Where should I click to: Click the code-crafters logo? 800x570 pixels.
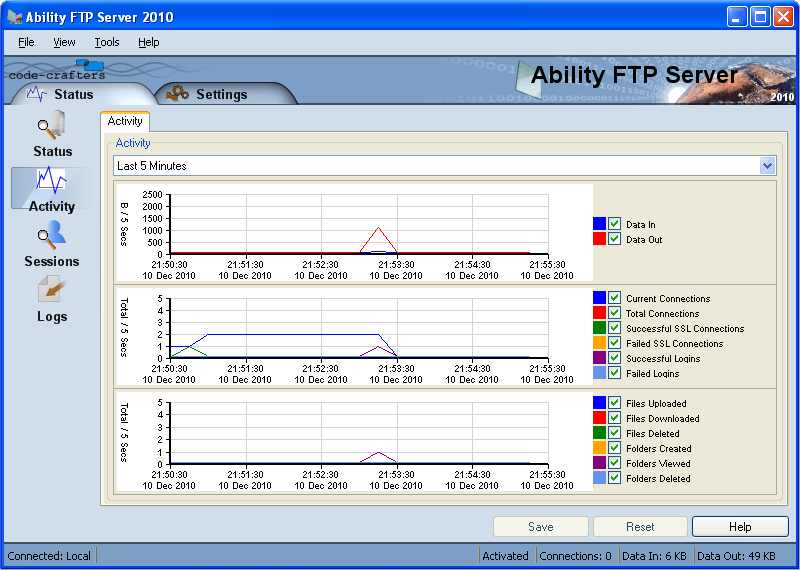[x=57, y=70]
